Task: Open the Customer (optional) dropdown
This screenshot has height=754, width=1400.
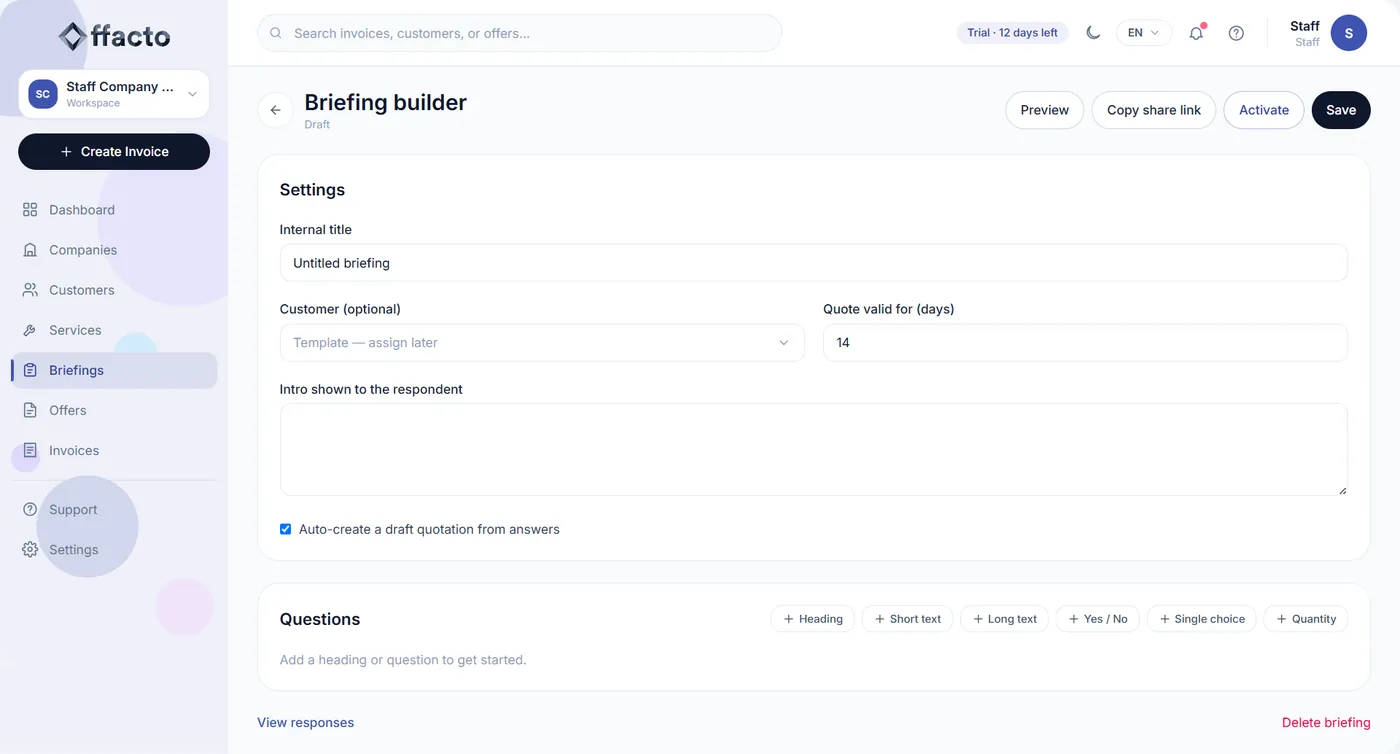Action: [x=542, y=342]
